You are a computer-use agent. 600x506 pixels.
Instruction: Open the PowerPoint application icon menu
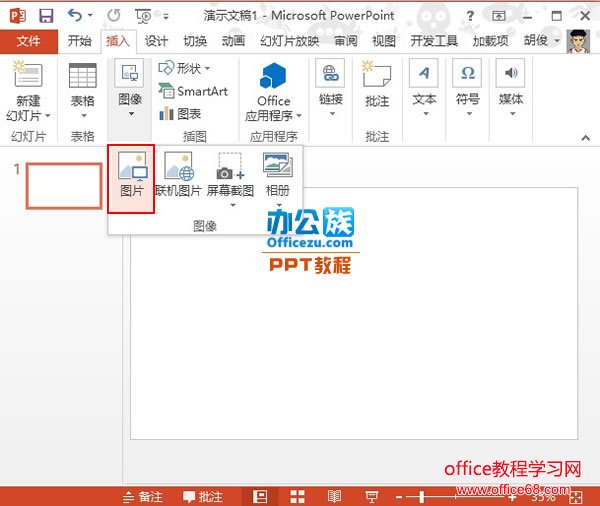(18, 16)
